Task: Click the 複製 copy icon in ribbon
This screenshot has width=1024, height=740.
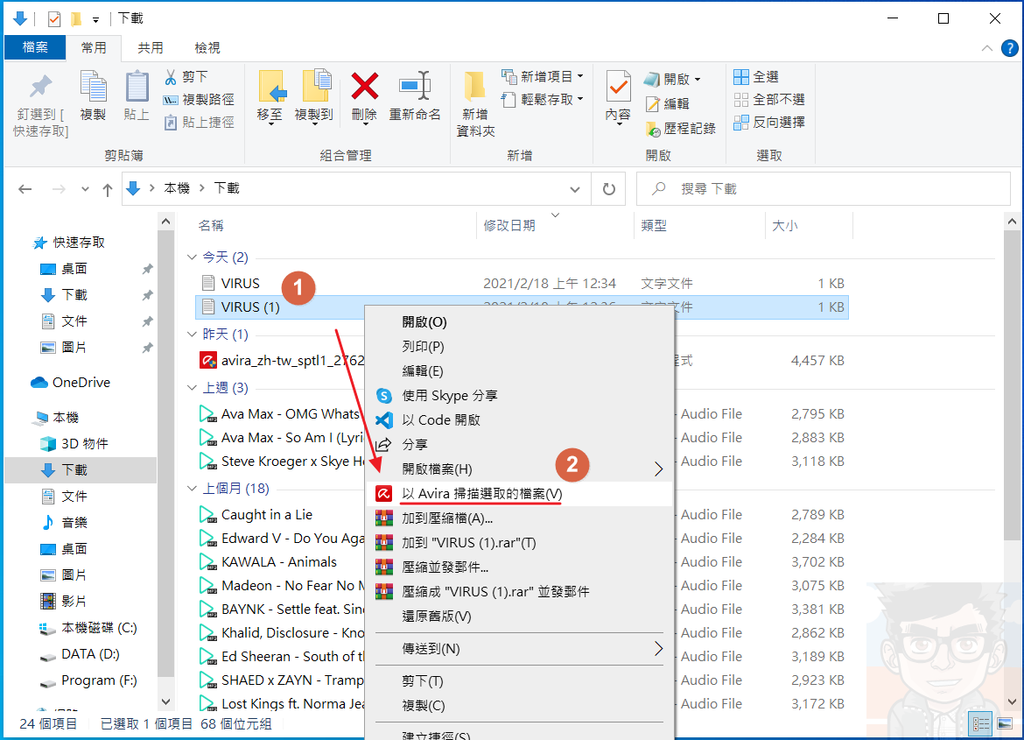Action: 93,86
